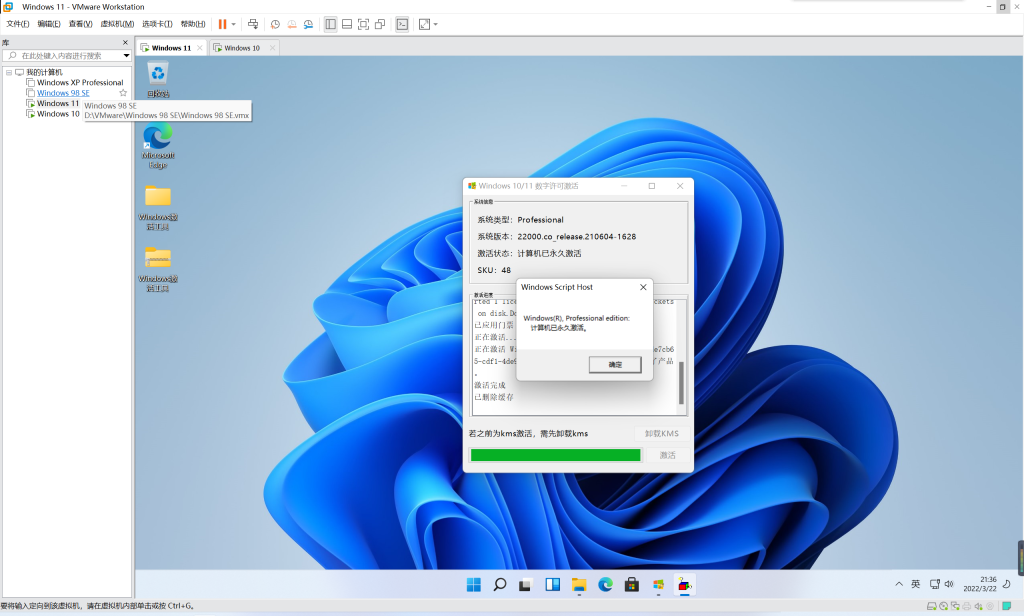Open Microsoft Store from taskbar

pyautogui.click(x=632, y=585)
